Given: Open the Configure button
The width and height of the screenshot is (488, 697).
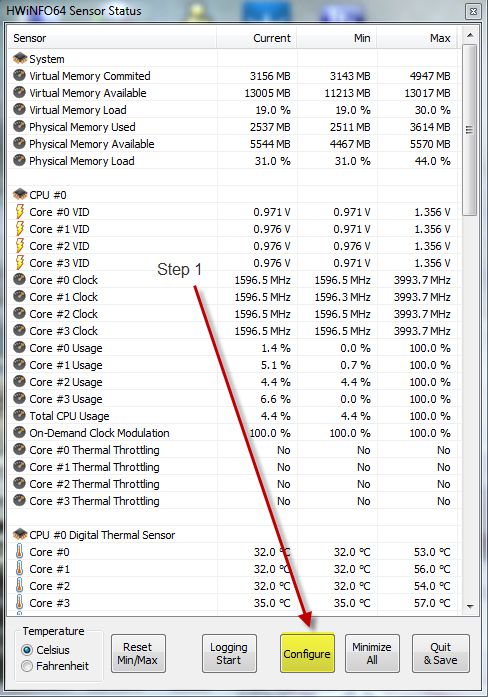Looking at the screenshot, I should coord(307,653).
